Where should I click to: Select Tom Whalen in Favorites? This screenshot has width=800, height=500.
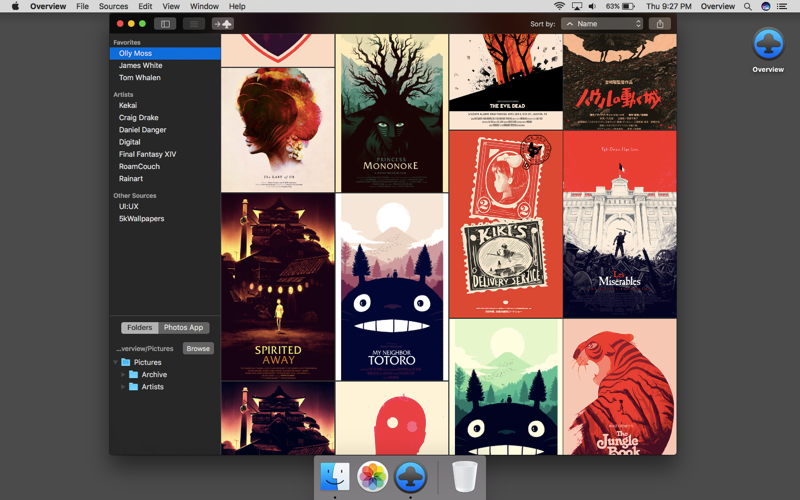point(165,78)
